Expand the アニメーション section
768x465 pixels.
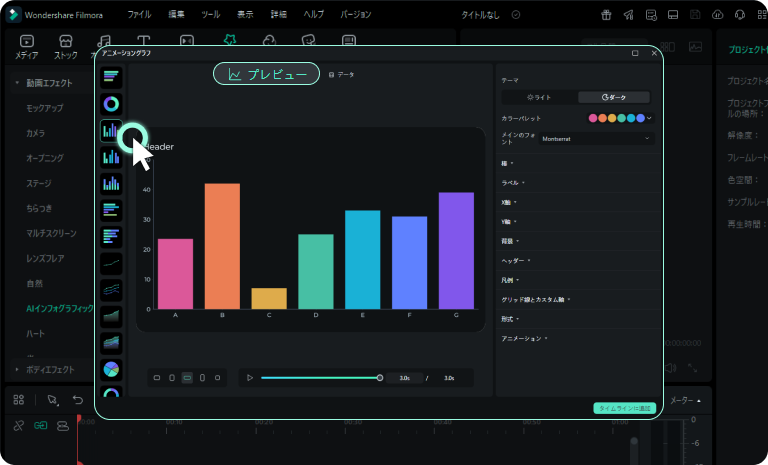click(x=524, y=339)
